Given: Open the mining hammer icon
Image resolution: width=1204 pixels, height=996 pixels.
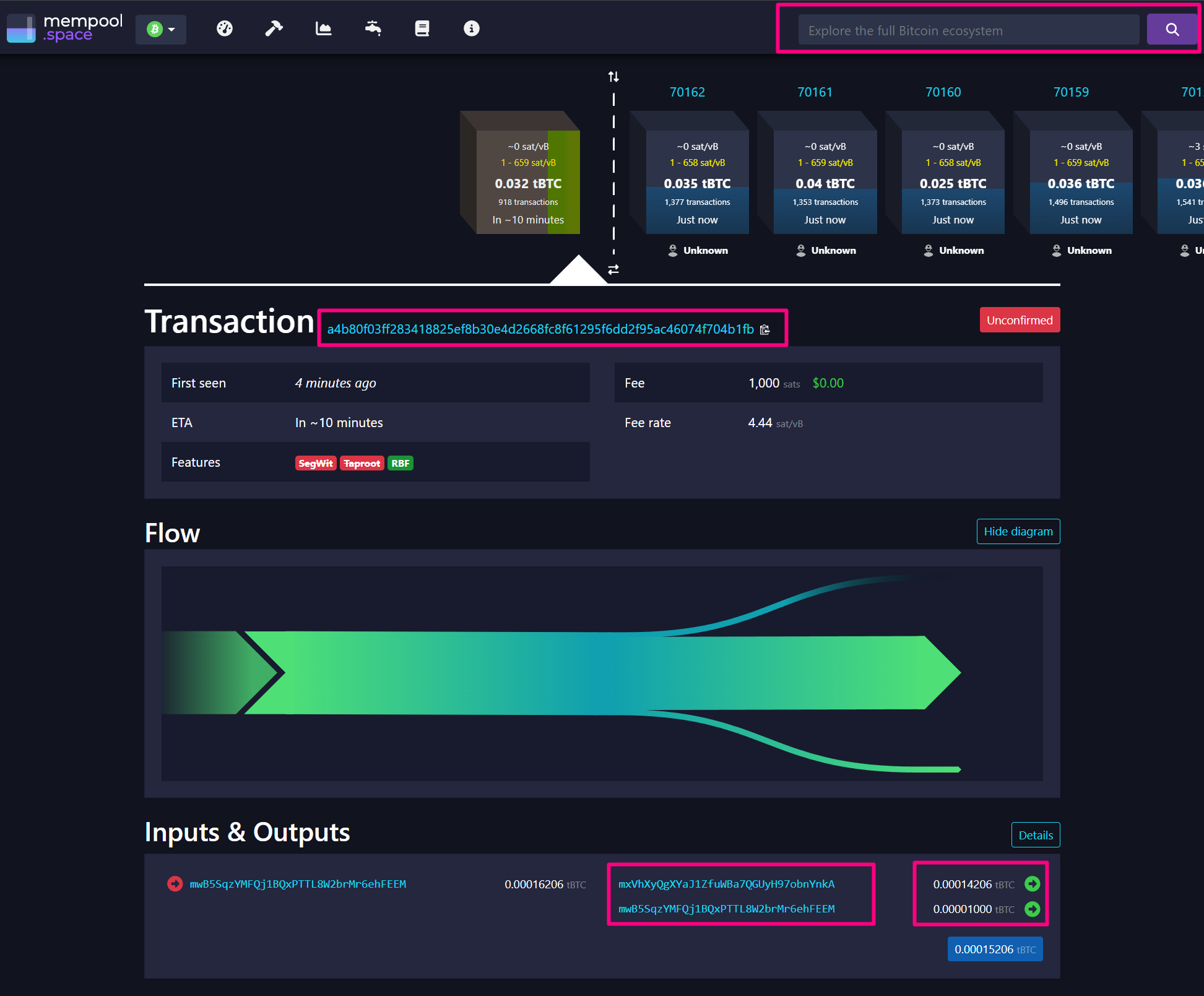Looking at the screenshot, I should point(274,28).
